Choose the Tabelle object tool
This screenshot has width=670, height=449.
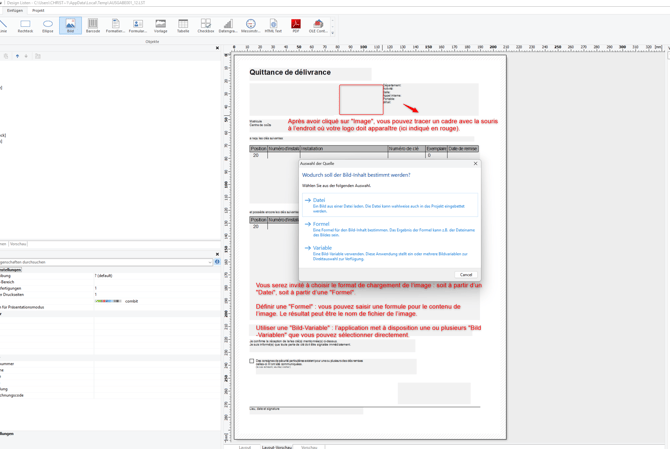(x=183, y=25)
